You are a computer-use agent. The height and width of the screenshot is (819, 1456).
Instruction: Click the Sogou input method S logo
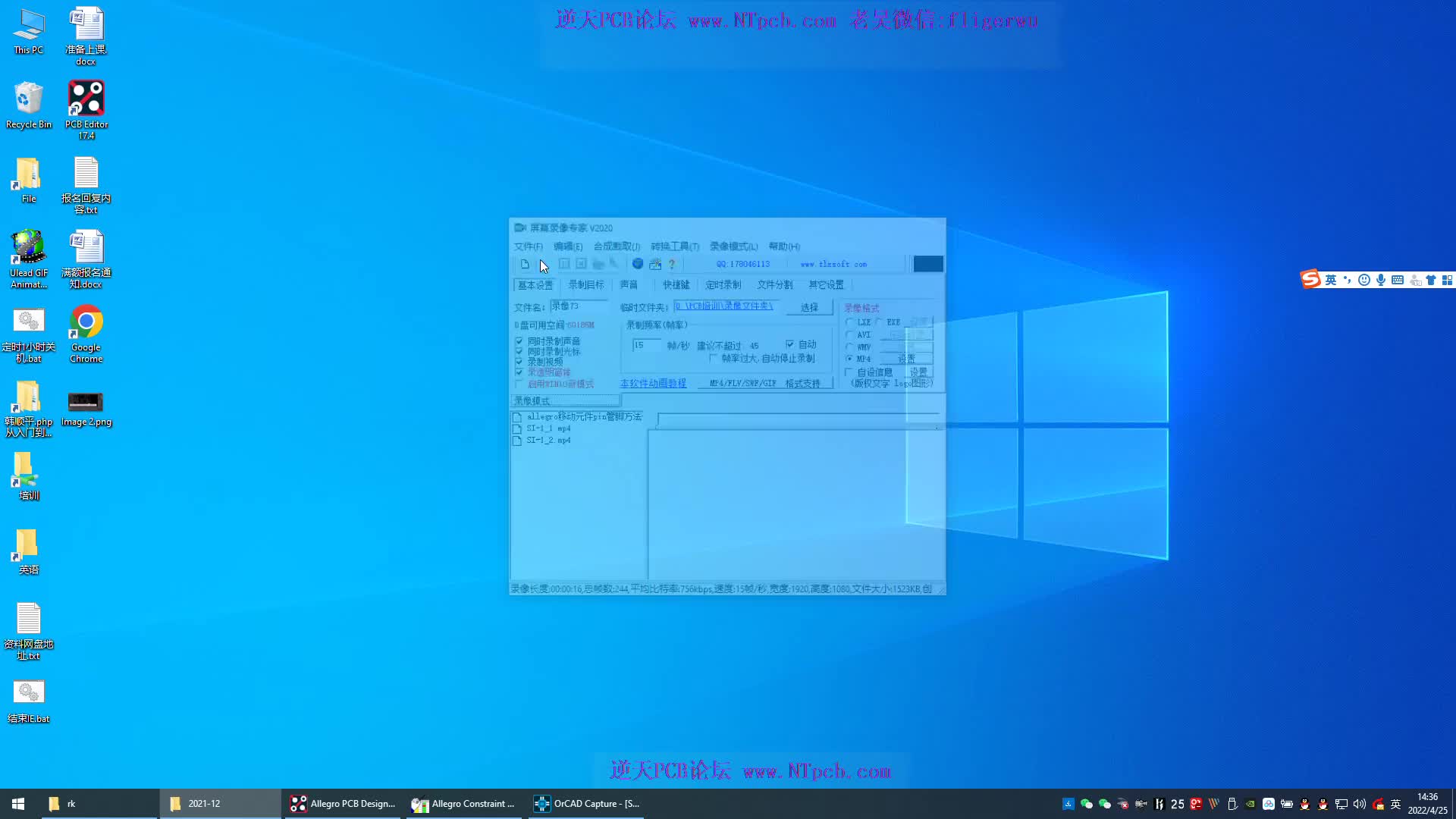[1311, 280]
